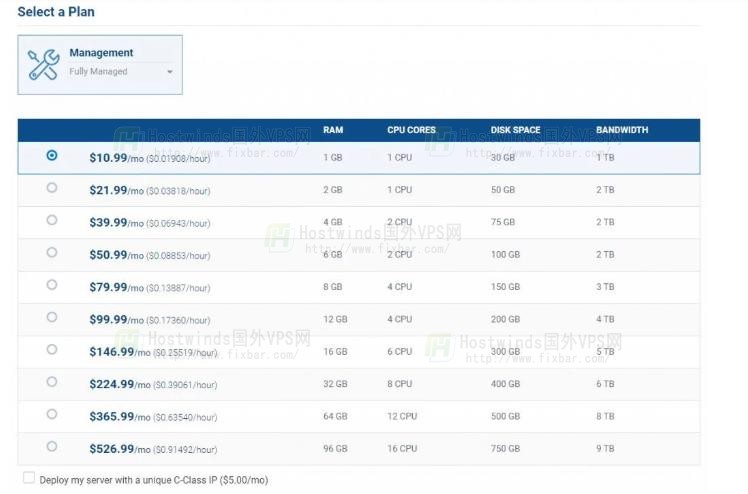This screenshot has width=748, height=494.
Task: Click the 64 GB RAM table cell
Action: pos(335,416)
